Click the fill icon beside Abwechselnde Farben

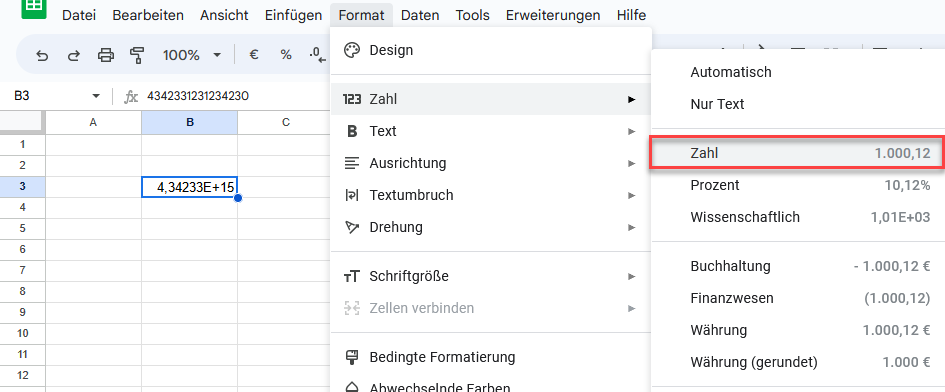[352, 388]
